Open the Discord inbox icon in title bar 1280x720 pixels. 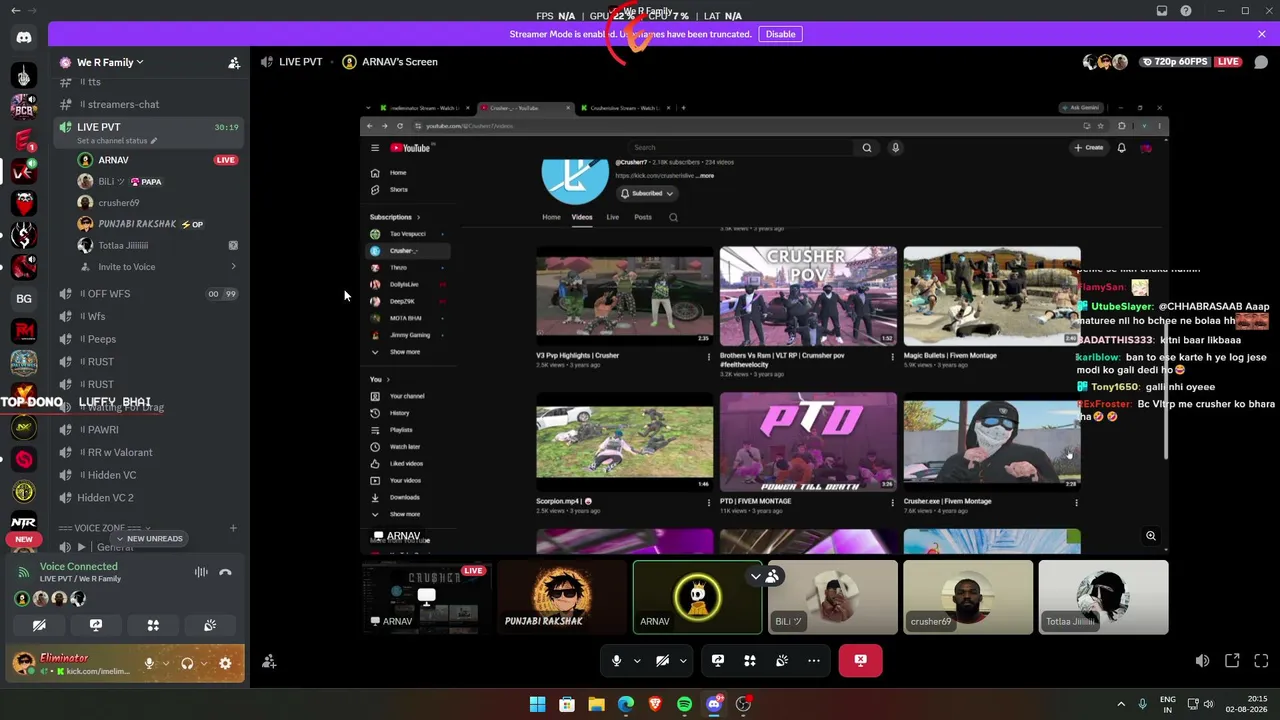(x=1162, y=11)
